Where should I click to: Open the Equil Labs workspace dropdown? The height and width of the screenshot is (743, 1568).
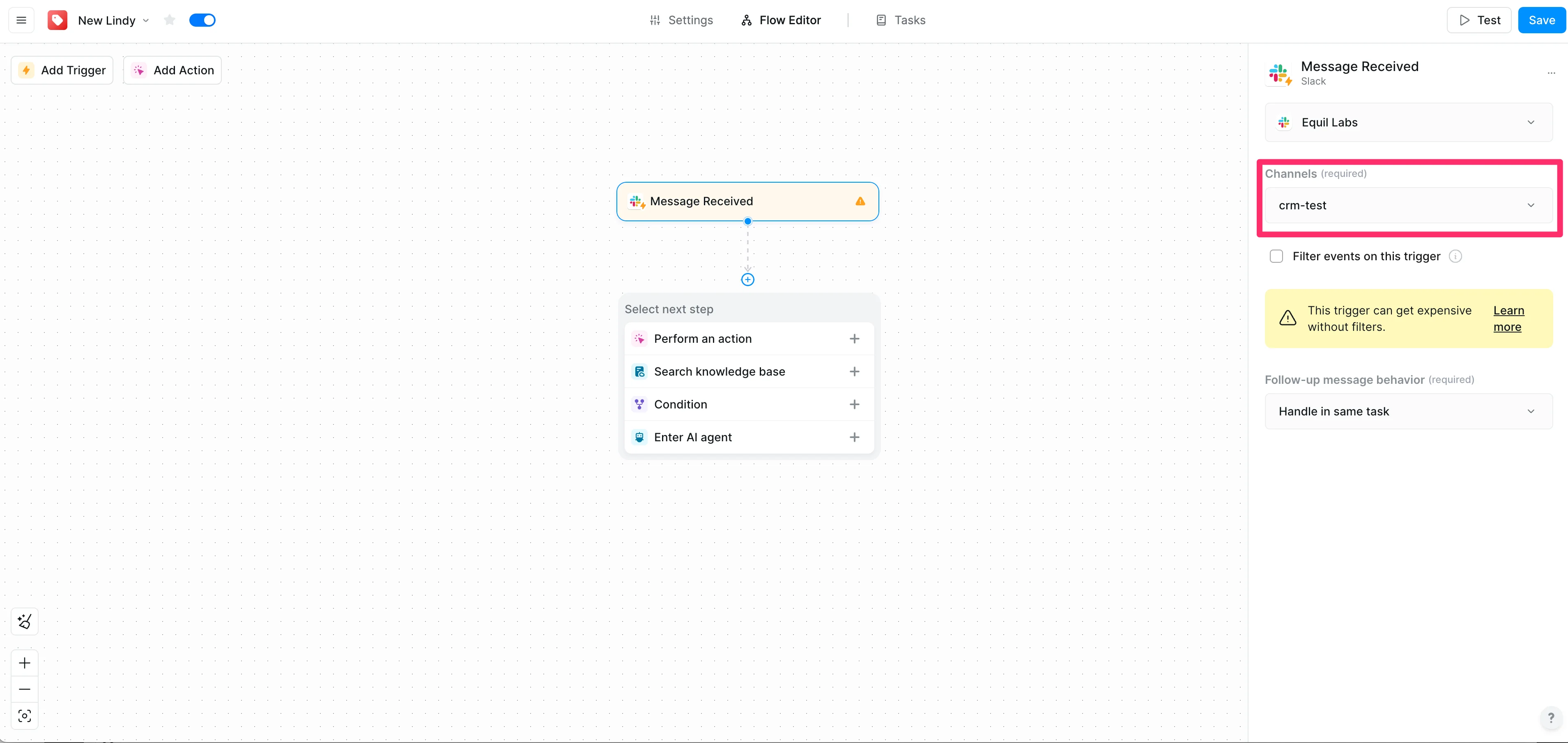pyautogui.click(x=1408, y=122)
